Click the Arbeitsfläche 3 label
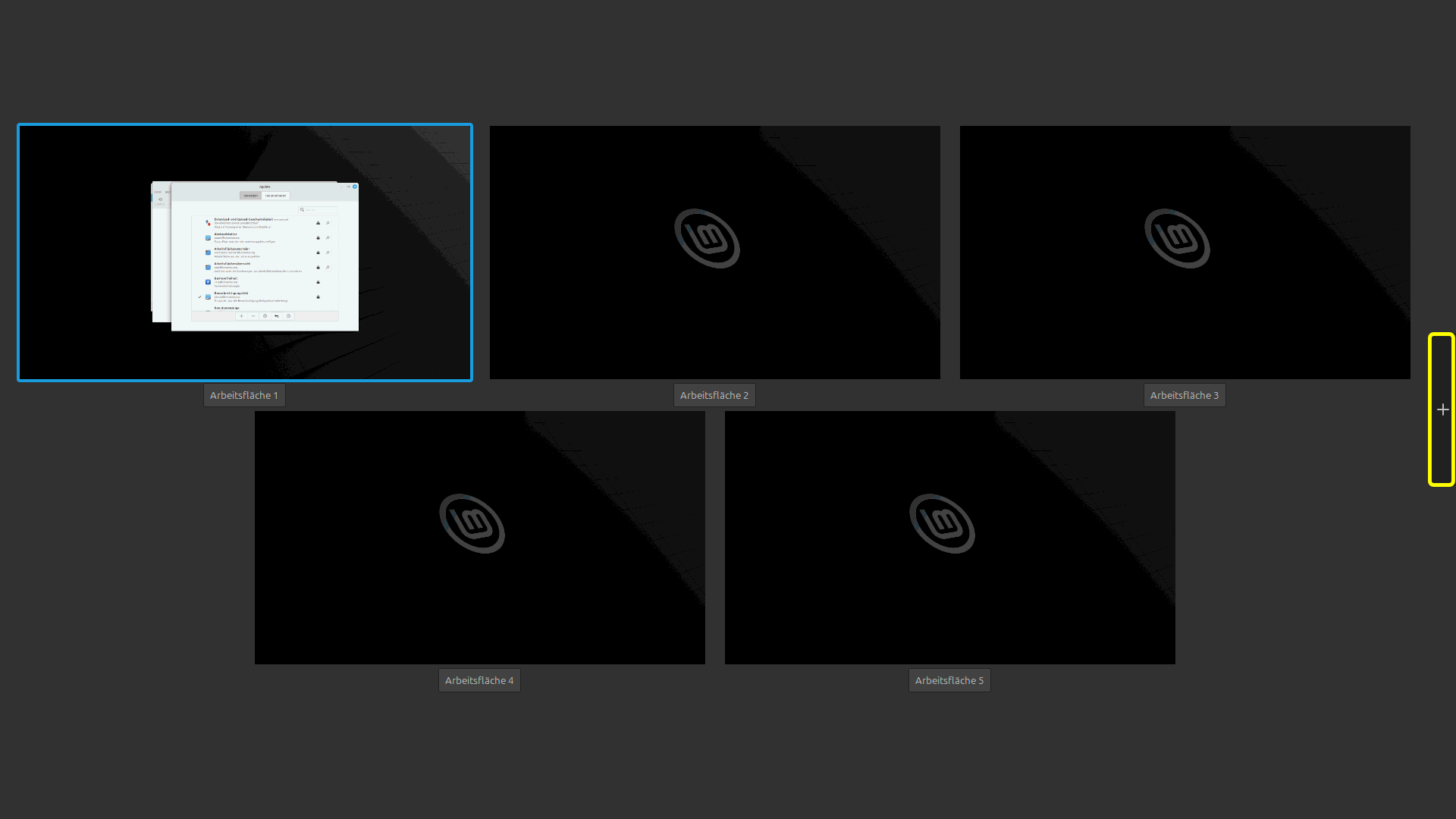The width and height of the screenshot is (1456, 819). click(1185, 395)
